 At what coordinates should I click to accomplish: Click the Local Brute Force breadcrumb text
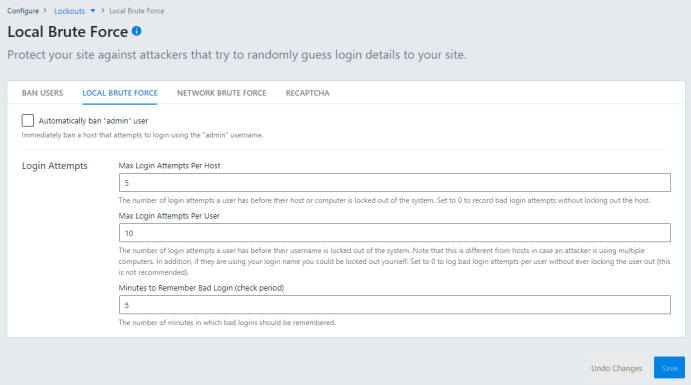(x=137, y=11)
